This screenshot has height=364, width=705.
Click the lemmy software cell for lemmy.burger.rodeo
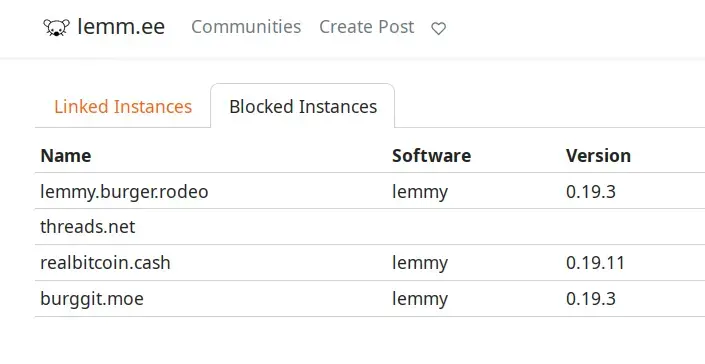click(419, 192)
